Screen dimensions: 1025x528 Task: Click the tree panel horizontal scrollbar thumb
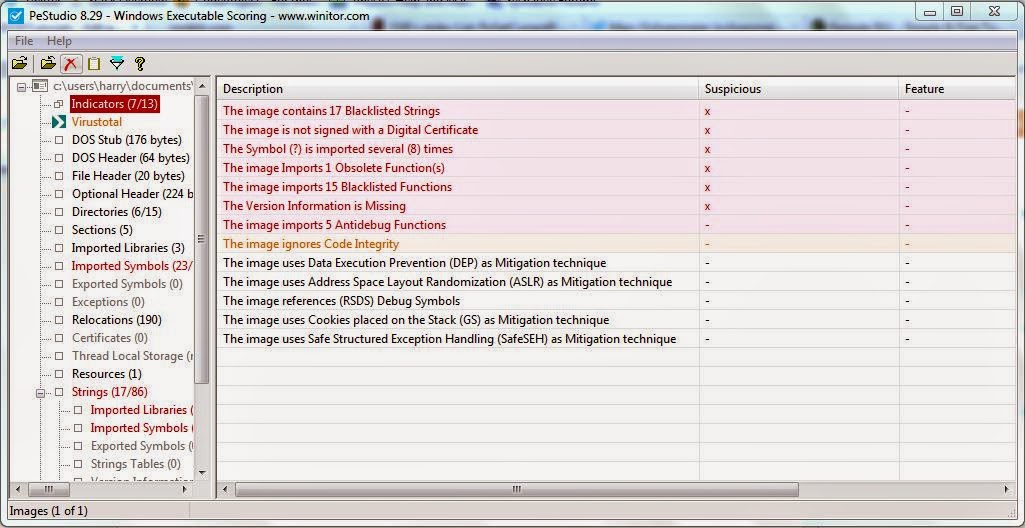pos(48,489)
